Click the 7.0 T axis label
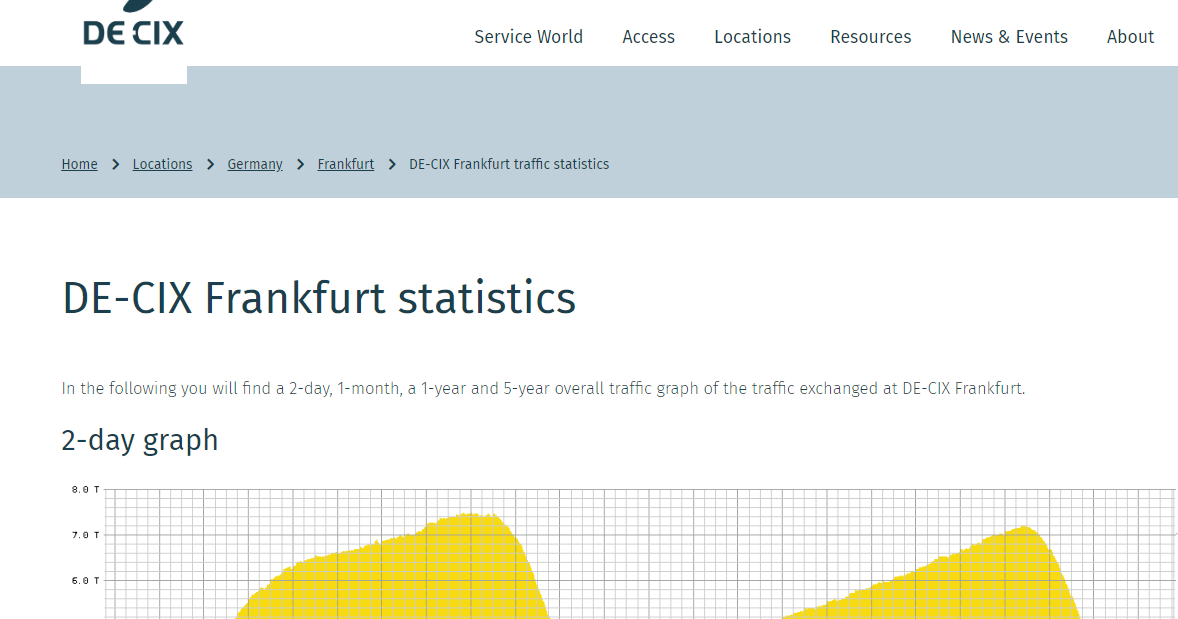The height and width of the screenshot is (619, 1178). pos(86,535)
